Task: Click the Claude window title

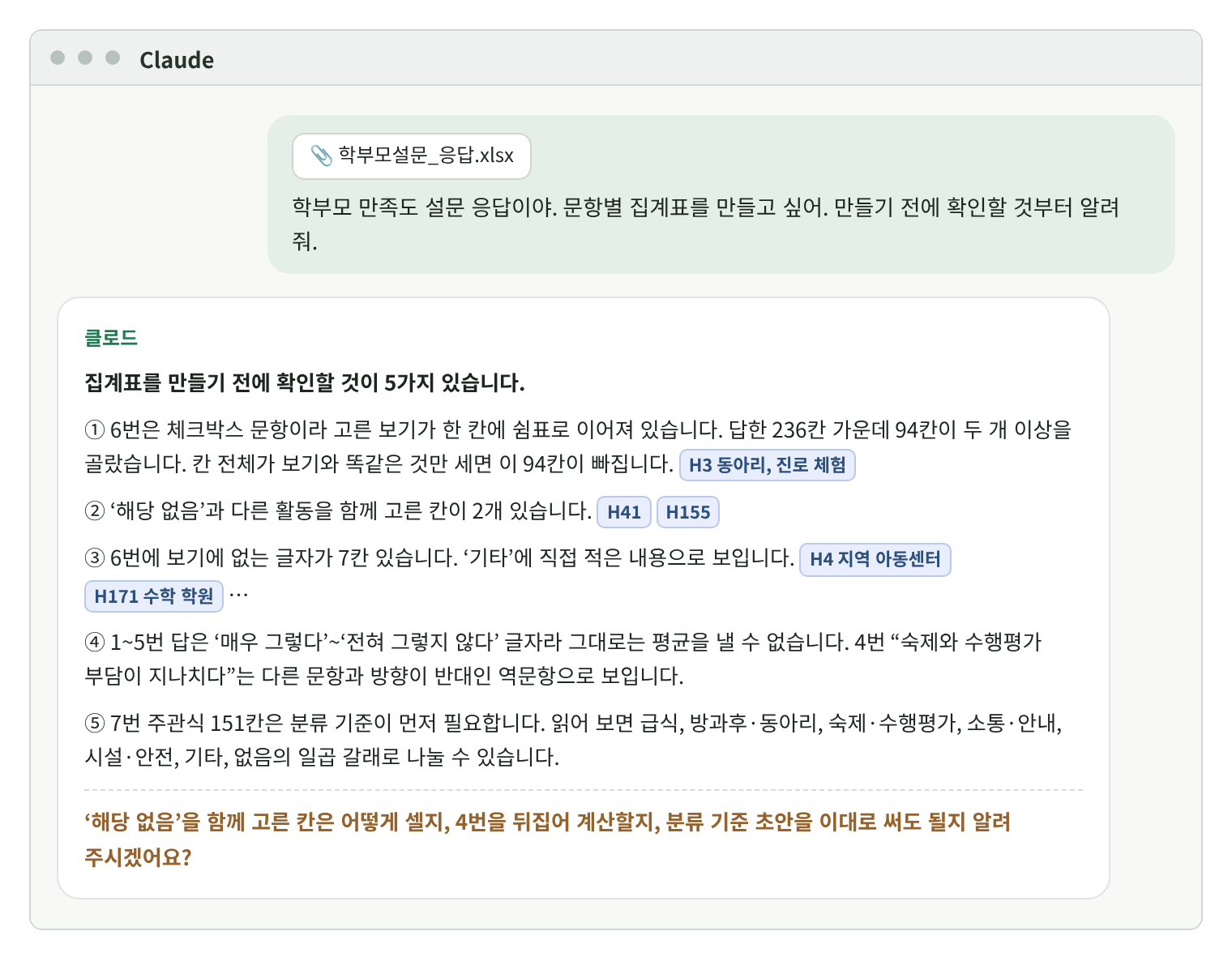Action: click(x=177, y=60)
